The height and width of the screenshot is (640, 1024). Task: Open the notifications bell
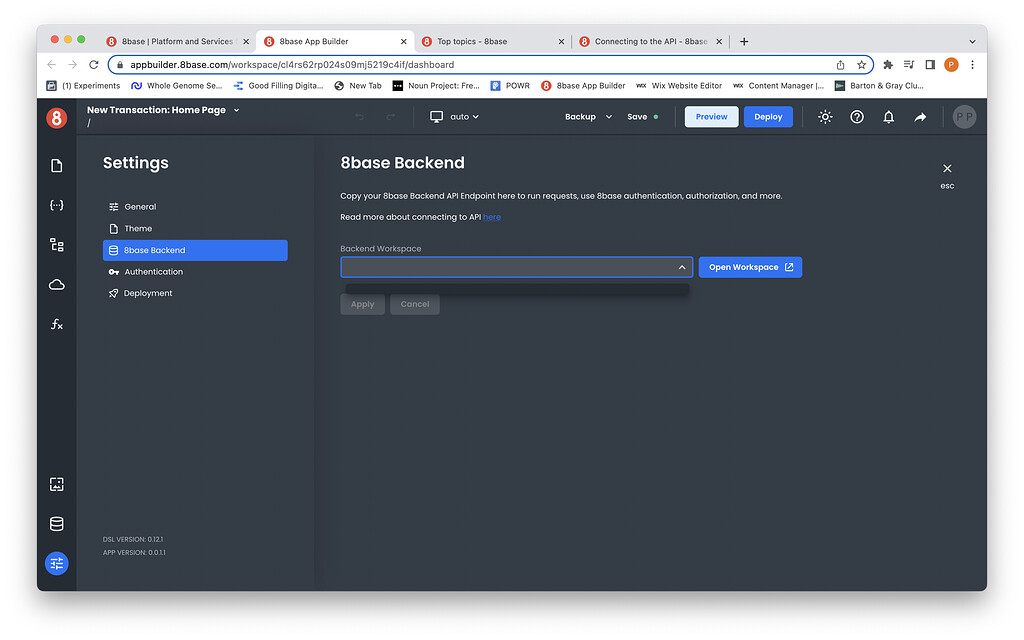coord(888,116)
